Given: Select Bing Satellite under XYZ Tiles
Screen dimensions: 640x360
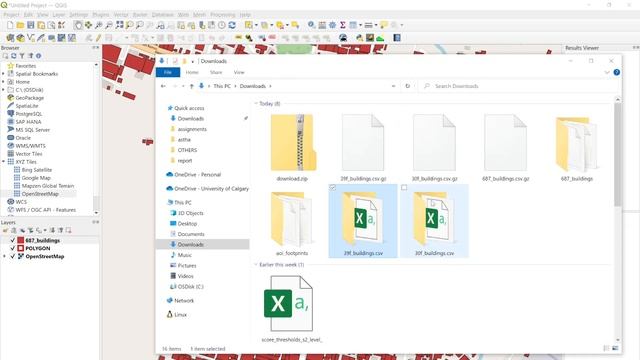Looking at the screenshot, I should point(37,170).
